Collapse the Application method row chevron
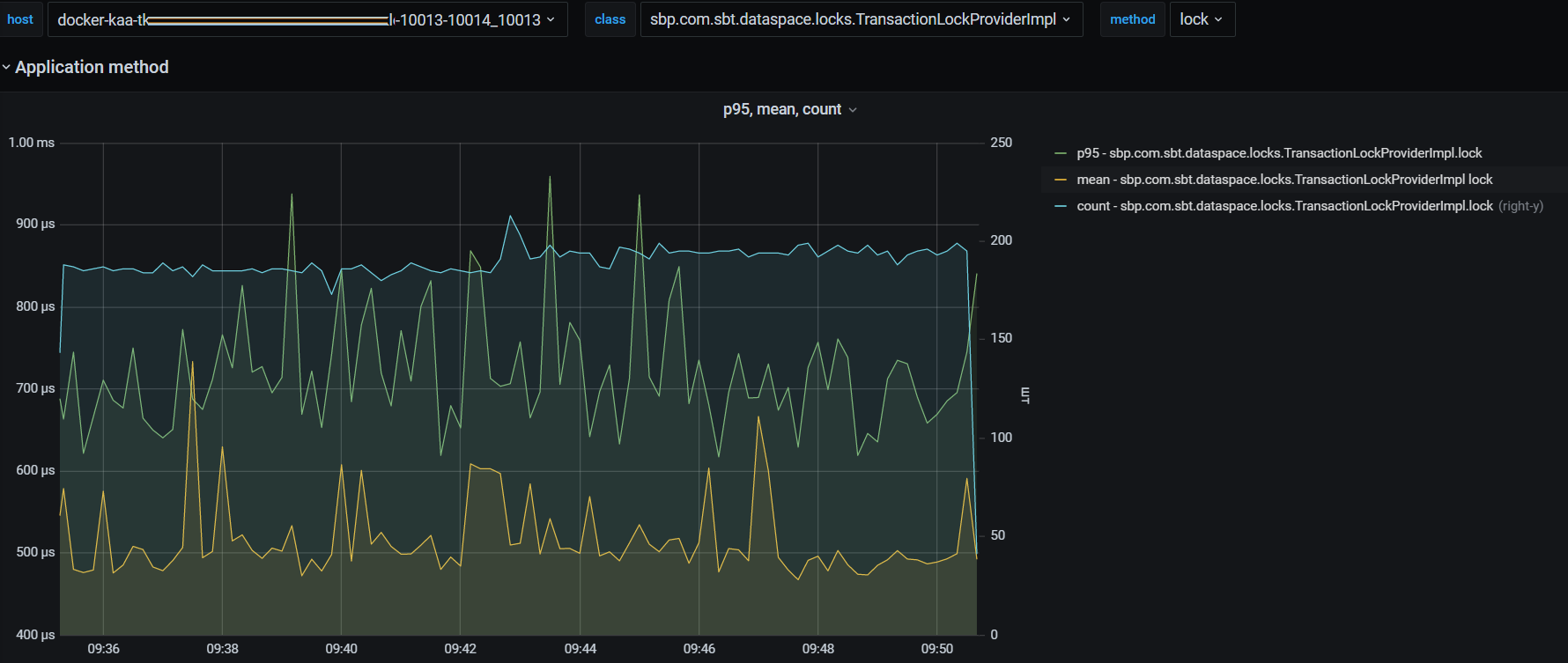The width and height of the screenshot is (1568, 663). [6, 67]
